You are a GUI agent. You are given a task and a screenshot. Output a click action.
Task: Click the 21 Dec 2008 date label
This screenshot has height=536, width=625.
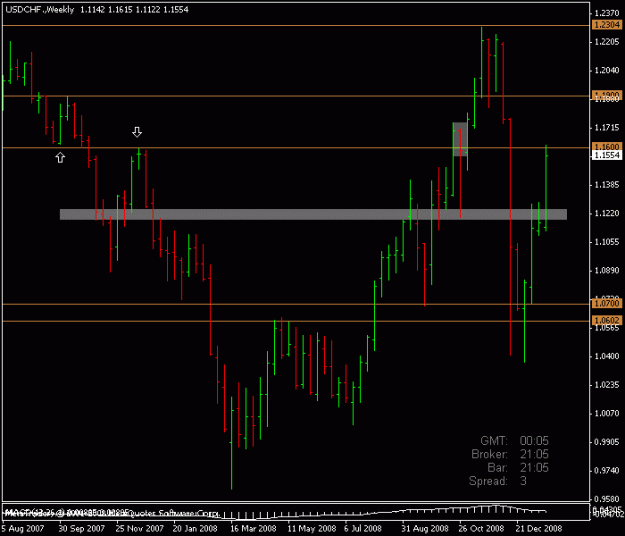coord(539,529)
